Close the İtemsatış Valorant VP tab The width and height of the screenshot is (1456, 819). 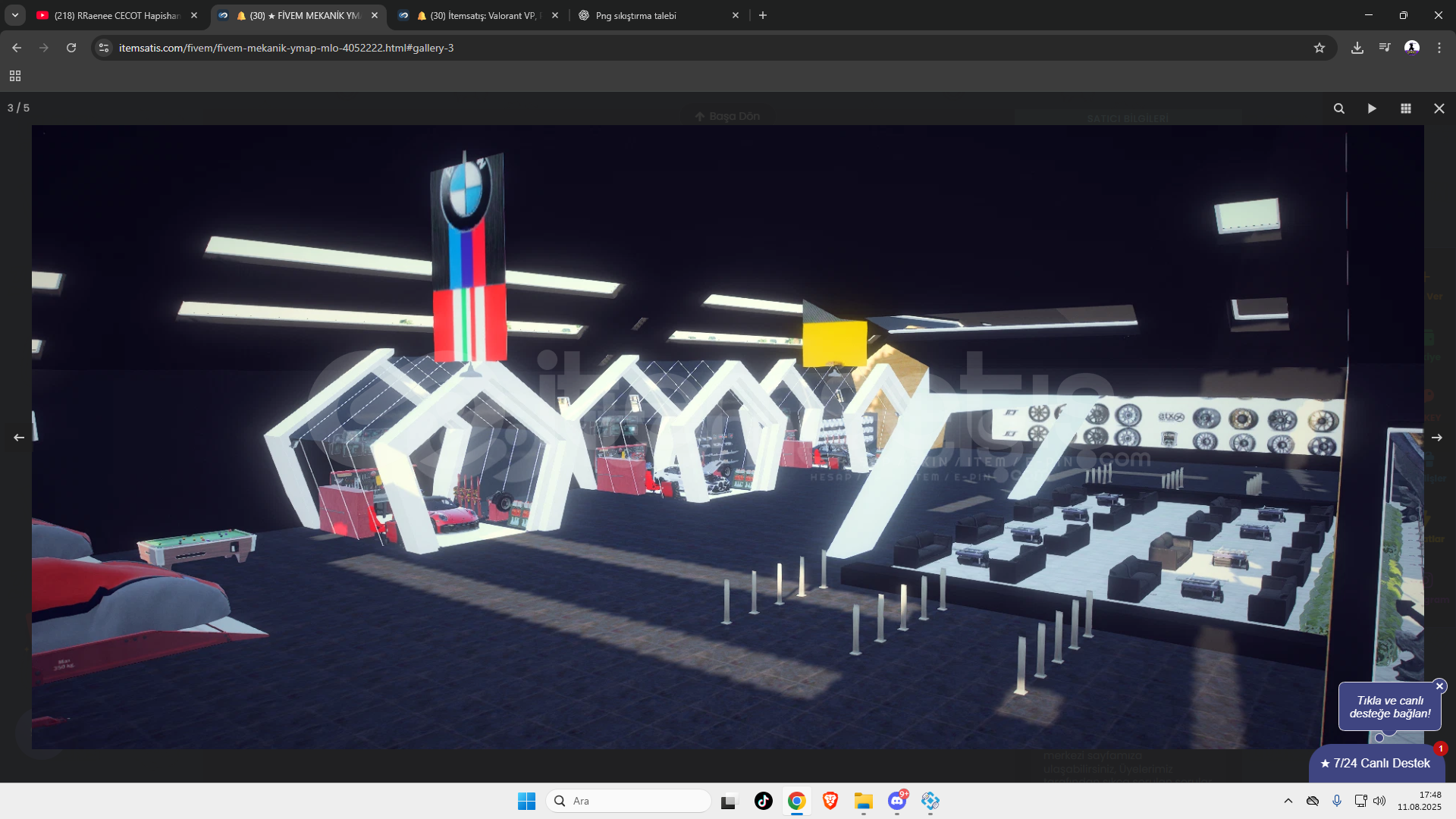point(555,15)
